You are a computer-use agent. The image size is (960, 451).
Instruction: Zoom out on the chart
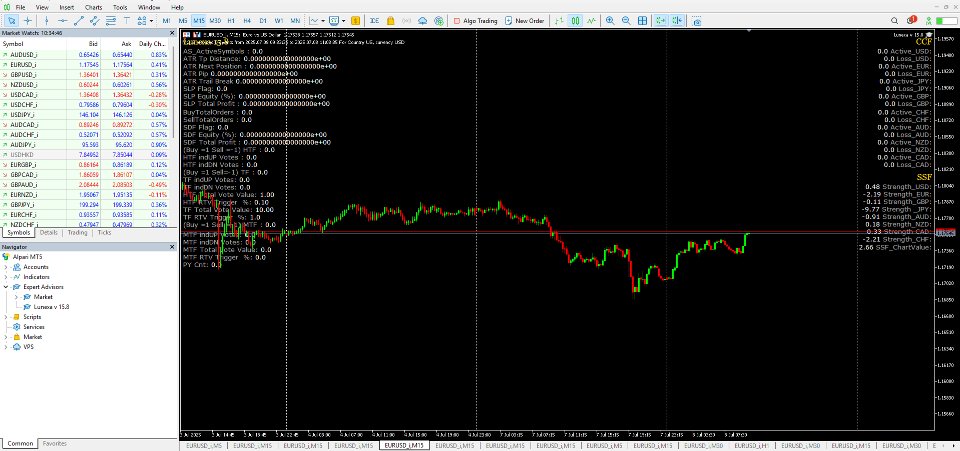[626, 20]
